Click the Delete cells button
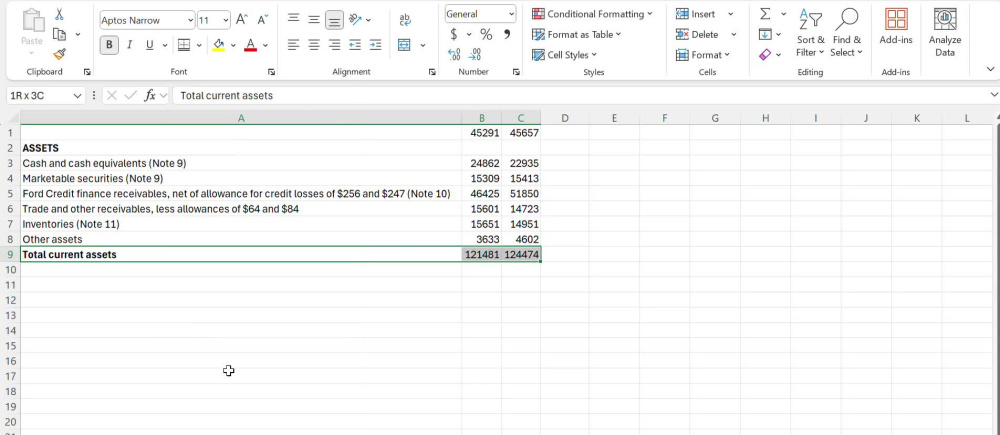The height and width of the screenshot is (435, 1000). [x=697, y=34]
